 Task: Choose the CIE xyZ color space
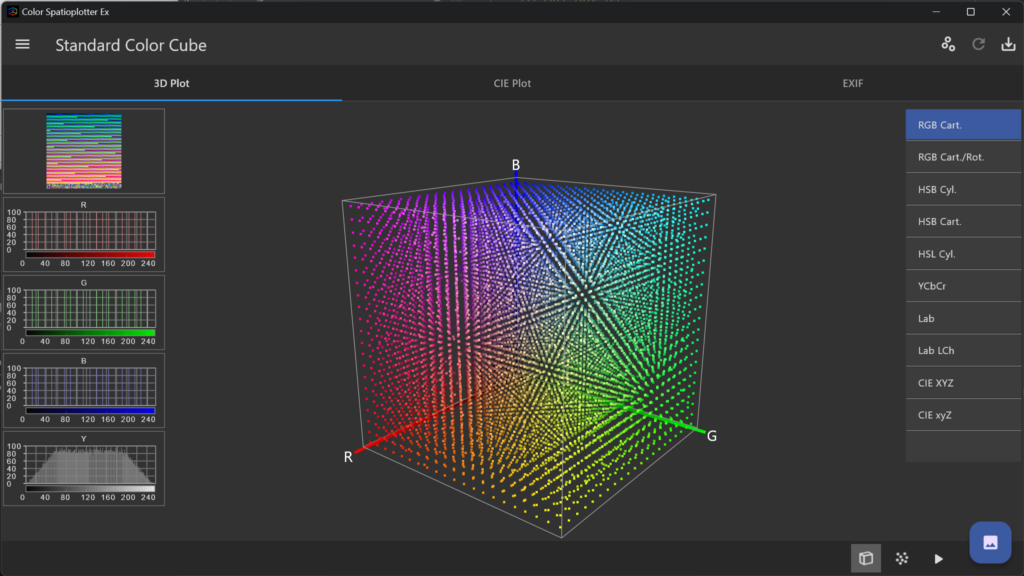pyautogui.click(x=963, y=415)
